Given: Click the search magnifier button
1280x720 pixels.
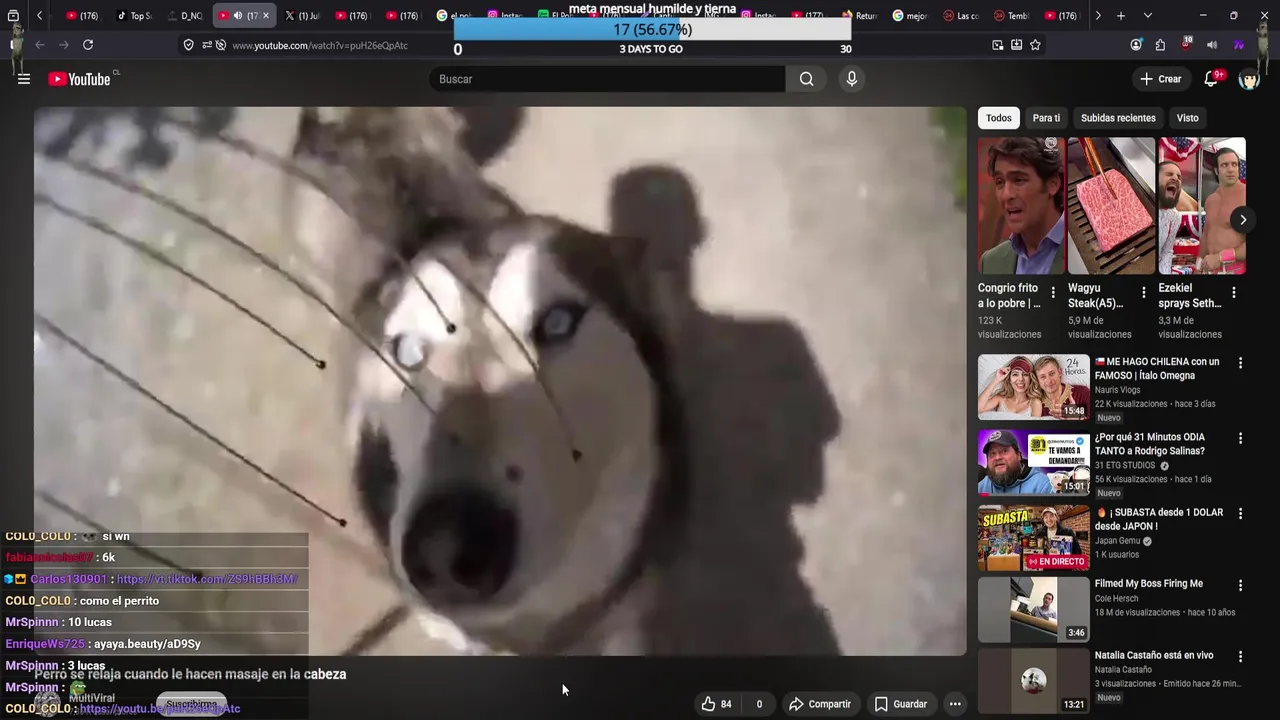Looking at the screenshot, I should coord(806,79).
